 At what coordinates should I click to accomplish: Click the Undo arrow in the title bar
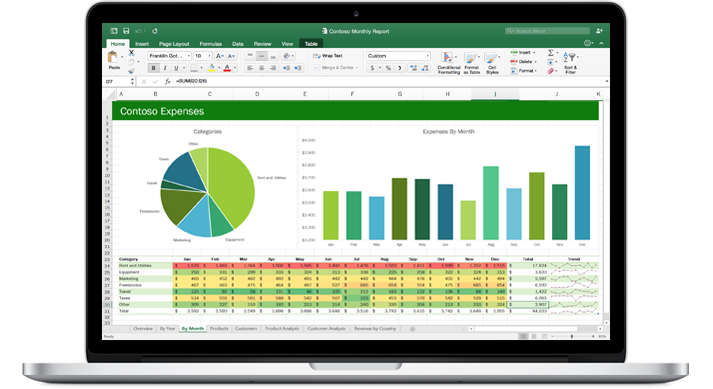point(138,31)
